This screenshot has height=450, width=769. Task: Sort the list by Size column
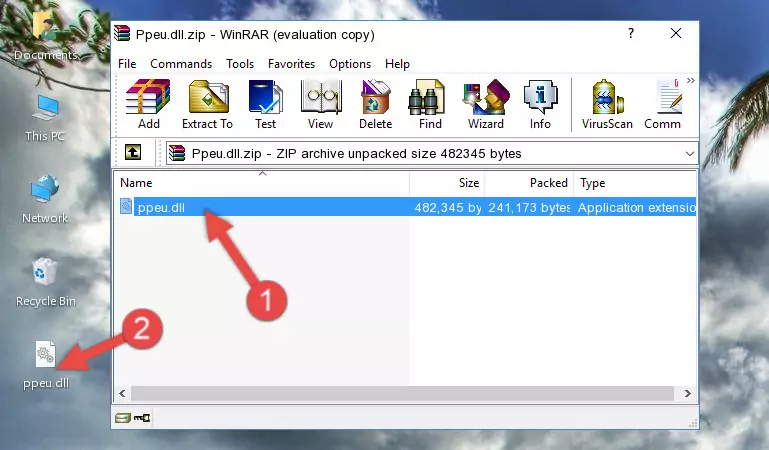[447, 183]
